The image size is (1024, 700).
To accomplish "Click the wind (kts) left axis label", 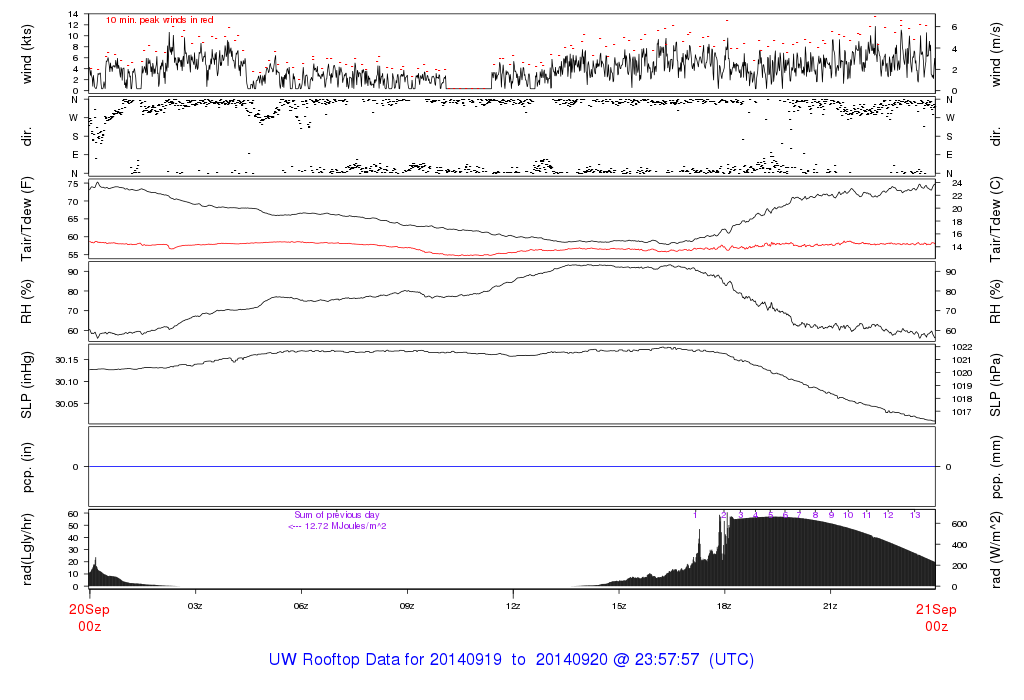I will pyautogui.click(x=27, y=52).
